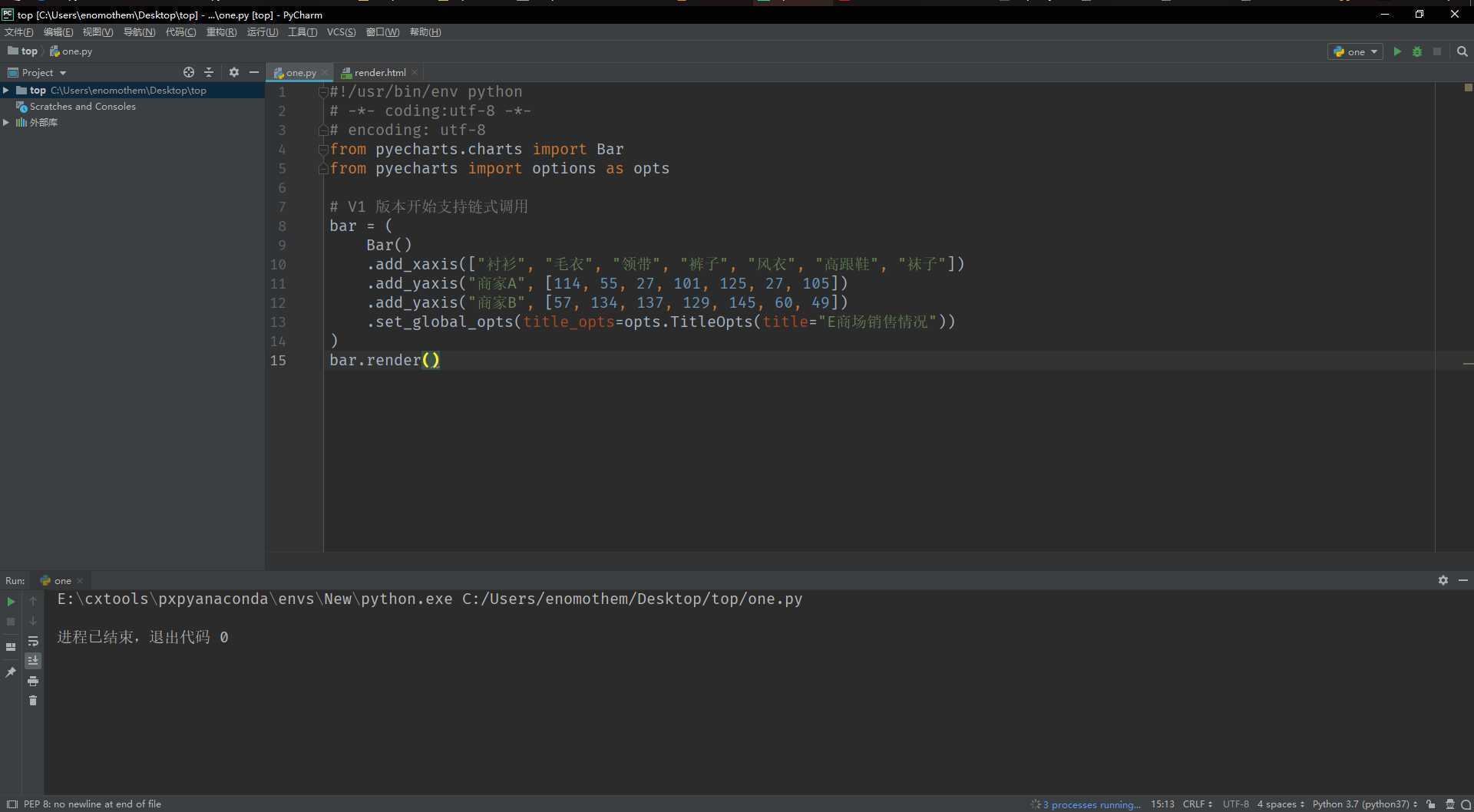
Task: Click the inspector hat icon in the status bar
Action: click(x=1449, y=804)
